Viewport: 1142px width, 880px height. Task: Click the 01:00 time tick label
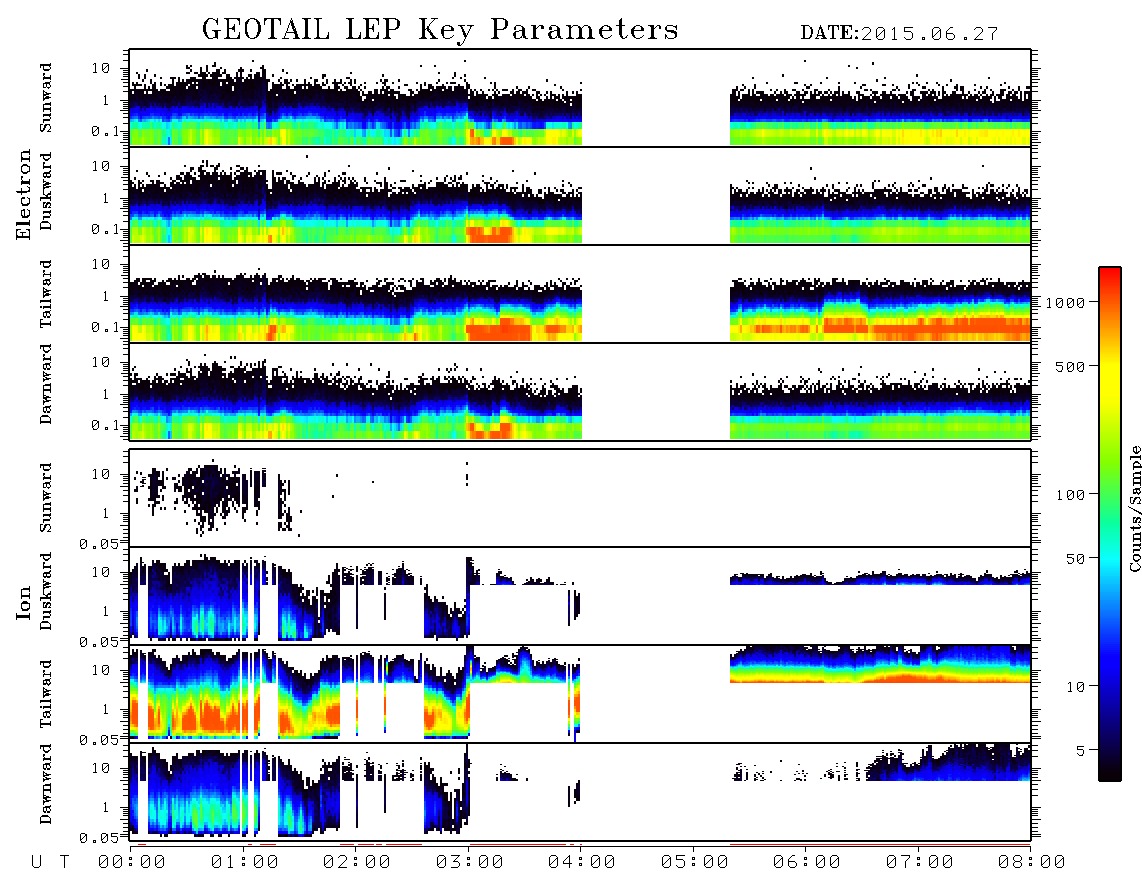(x=245, y=863)
